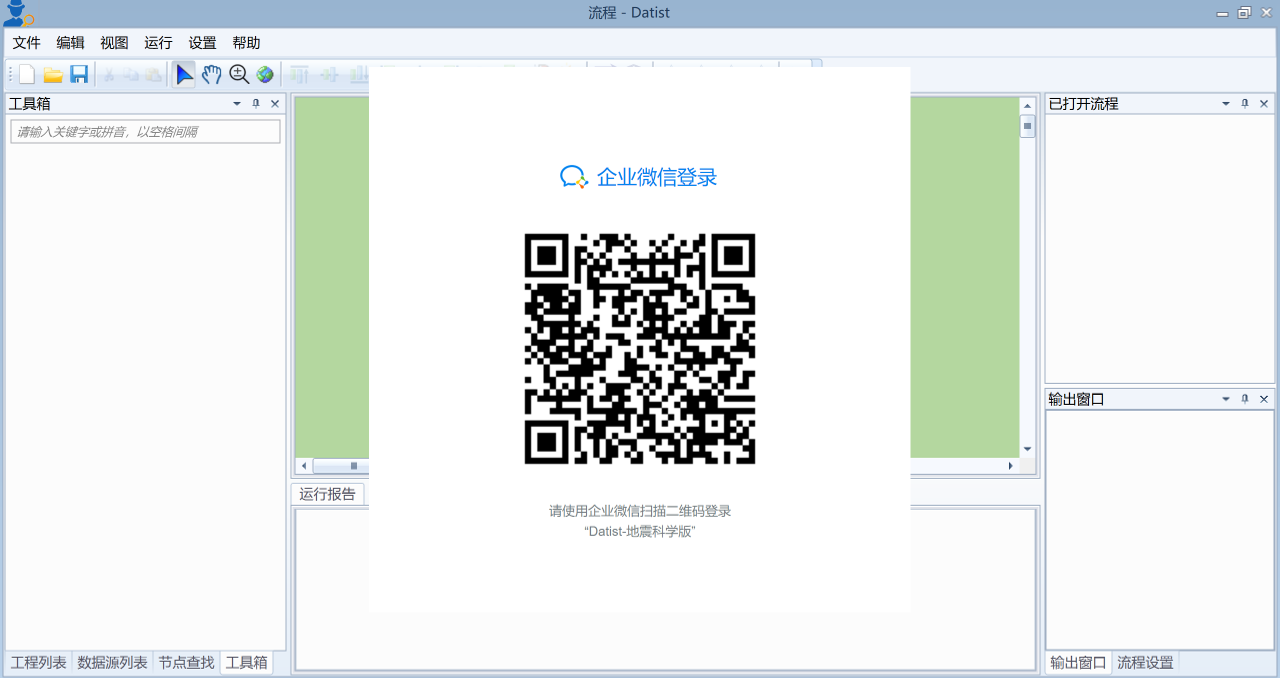This screenshot has height=678, width=1280.
Task: Close the 工具箱 panel
Action: pos(275,103)
